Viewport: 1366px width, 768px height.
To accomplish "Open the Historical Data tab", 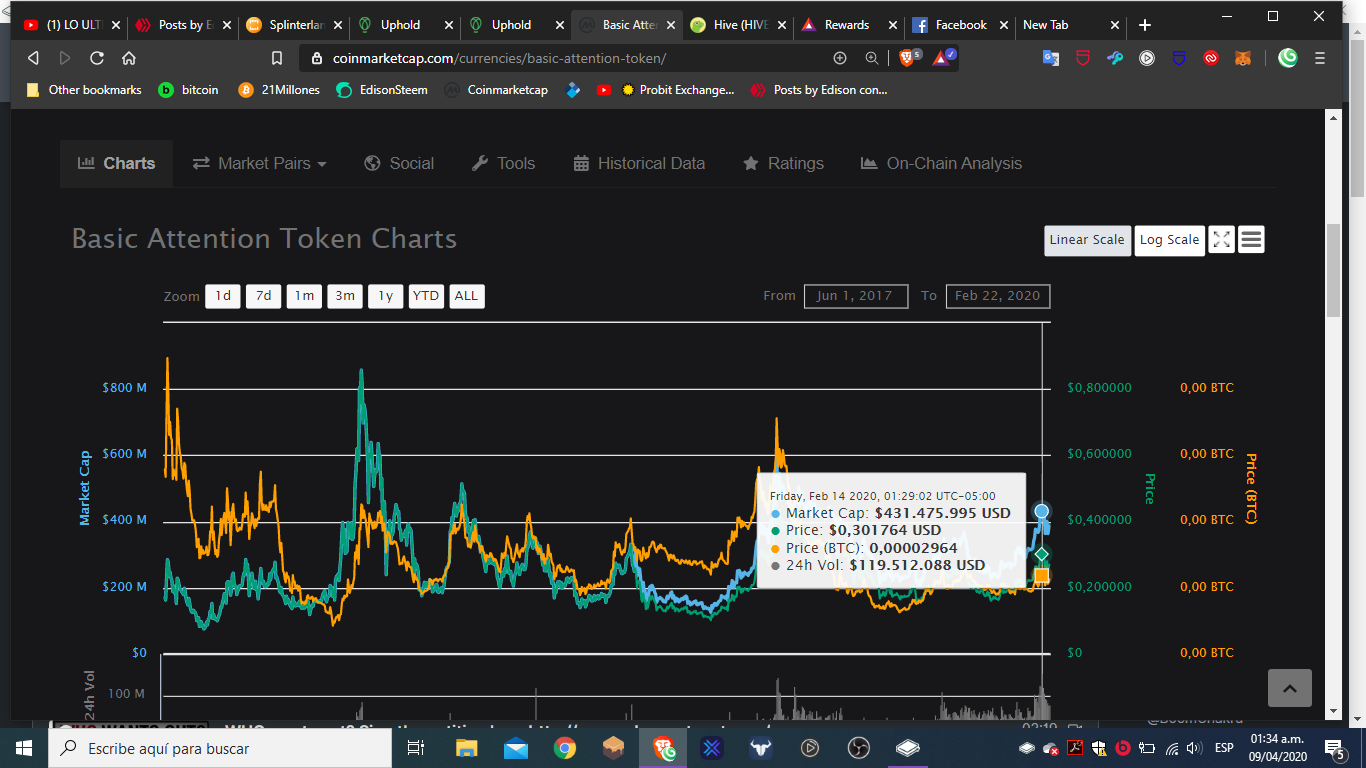I will [x=639, y=163].
